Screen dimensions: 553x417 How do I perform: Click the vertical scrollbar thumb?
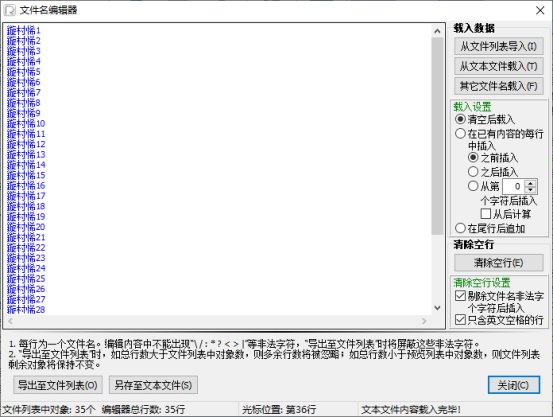coord(437,136)
